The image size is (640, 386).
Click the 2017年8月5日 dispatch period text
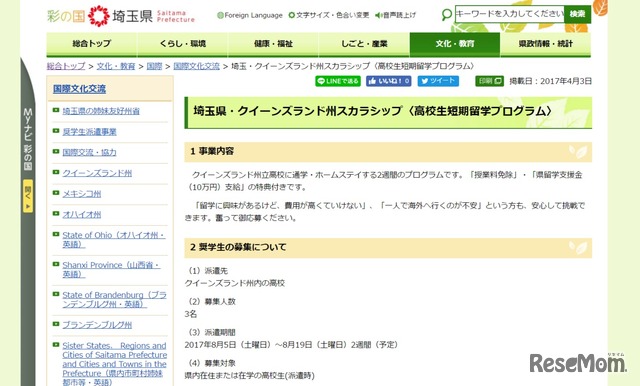(291, 345)
